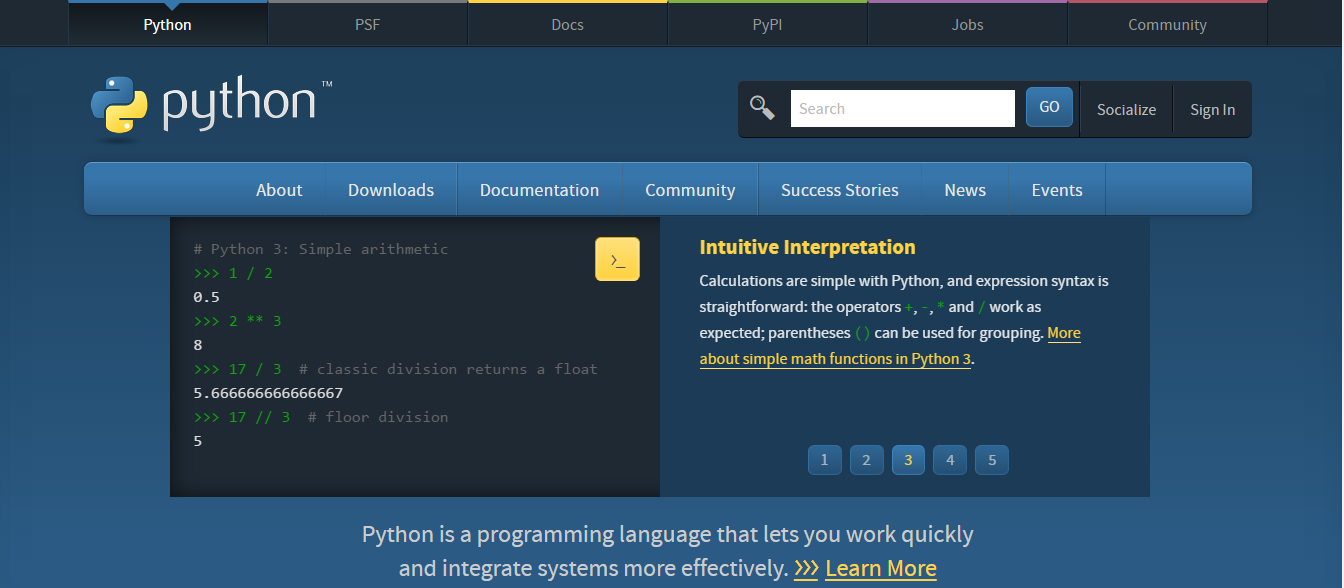The width and height of the screenshot is (1344, 588).
Task: Launch the interactive shell button
Action: [617, 259]
